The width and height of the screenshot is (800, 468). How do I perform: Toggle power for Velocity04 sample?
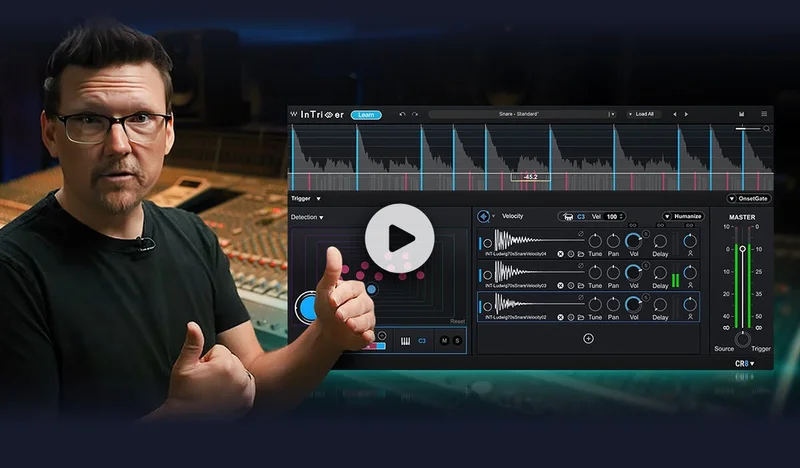coord(487,244)
